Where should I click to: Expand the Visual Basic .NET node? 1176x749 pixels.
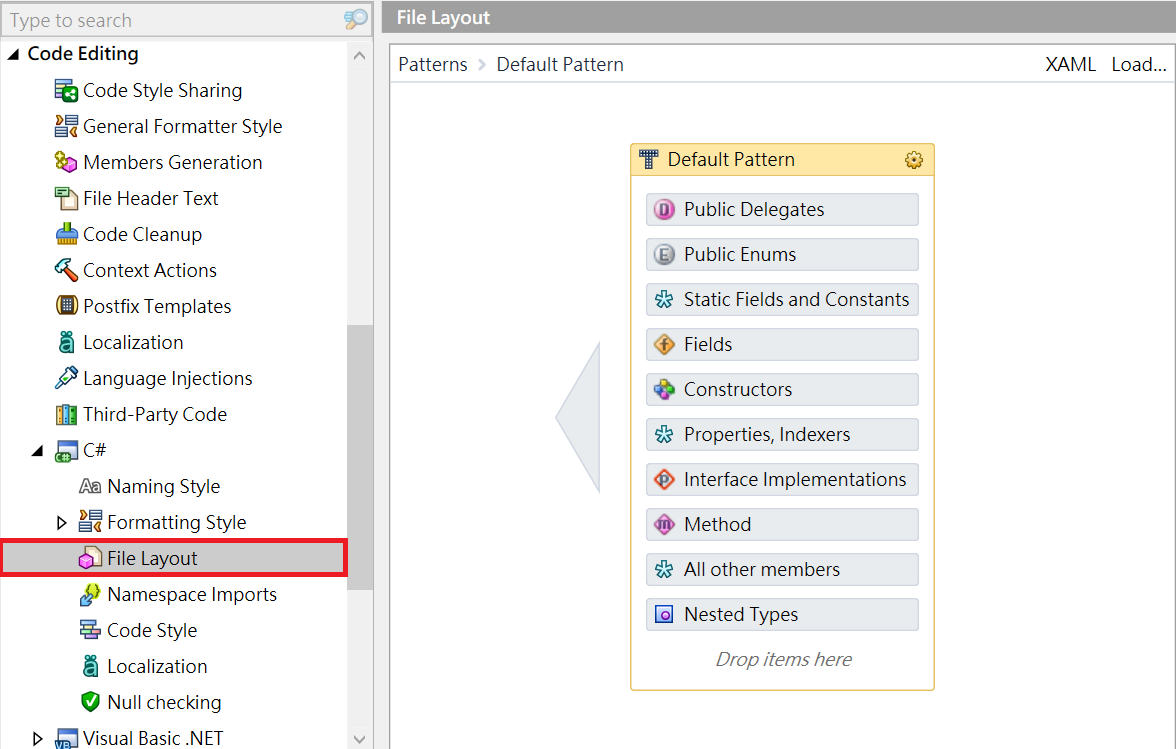pos(37,739)
